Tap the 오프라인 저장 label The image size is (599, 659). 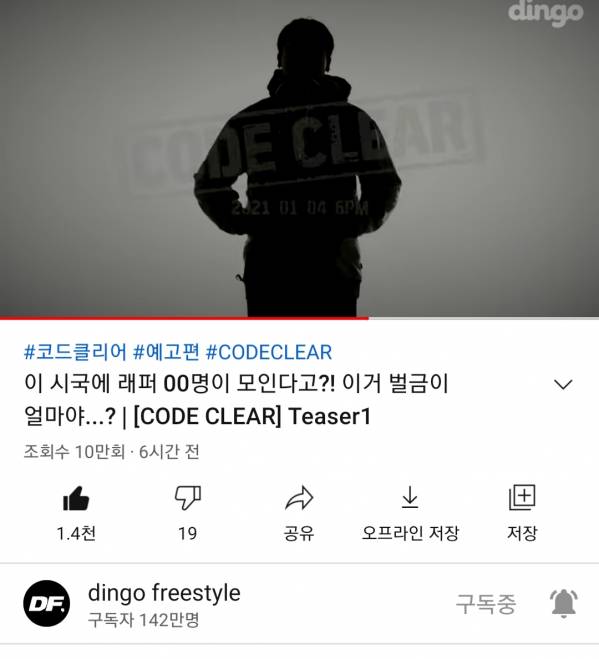tap(410, 533)
